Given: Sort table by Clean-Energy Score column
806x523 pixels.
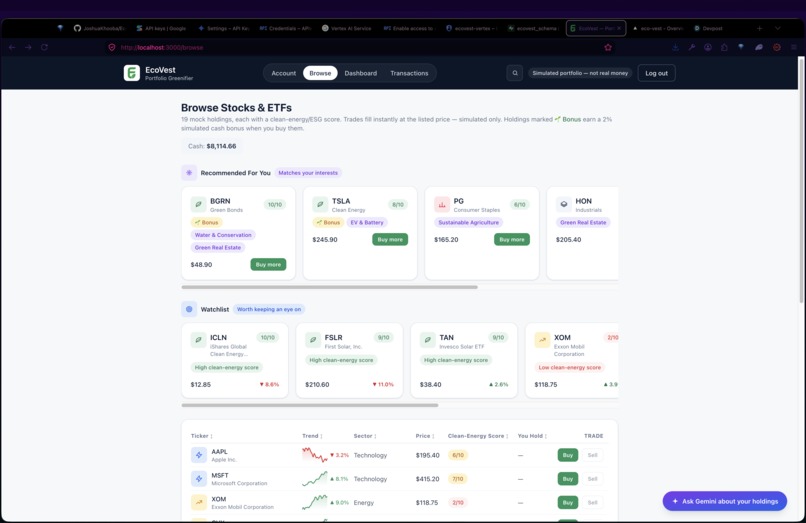Looking at the screenshot, I should (478, 436).
